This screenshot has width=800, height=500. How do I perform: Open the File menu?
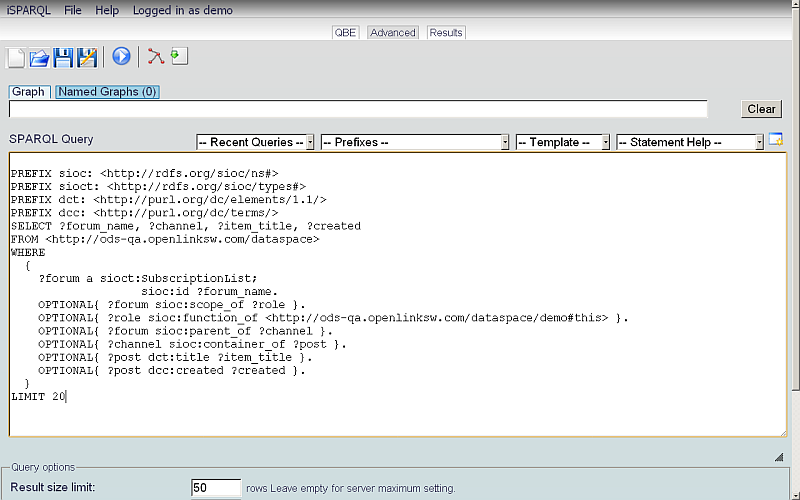[72, 10]
